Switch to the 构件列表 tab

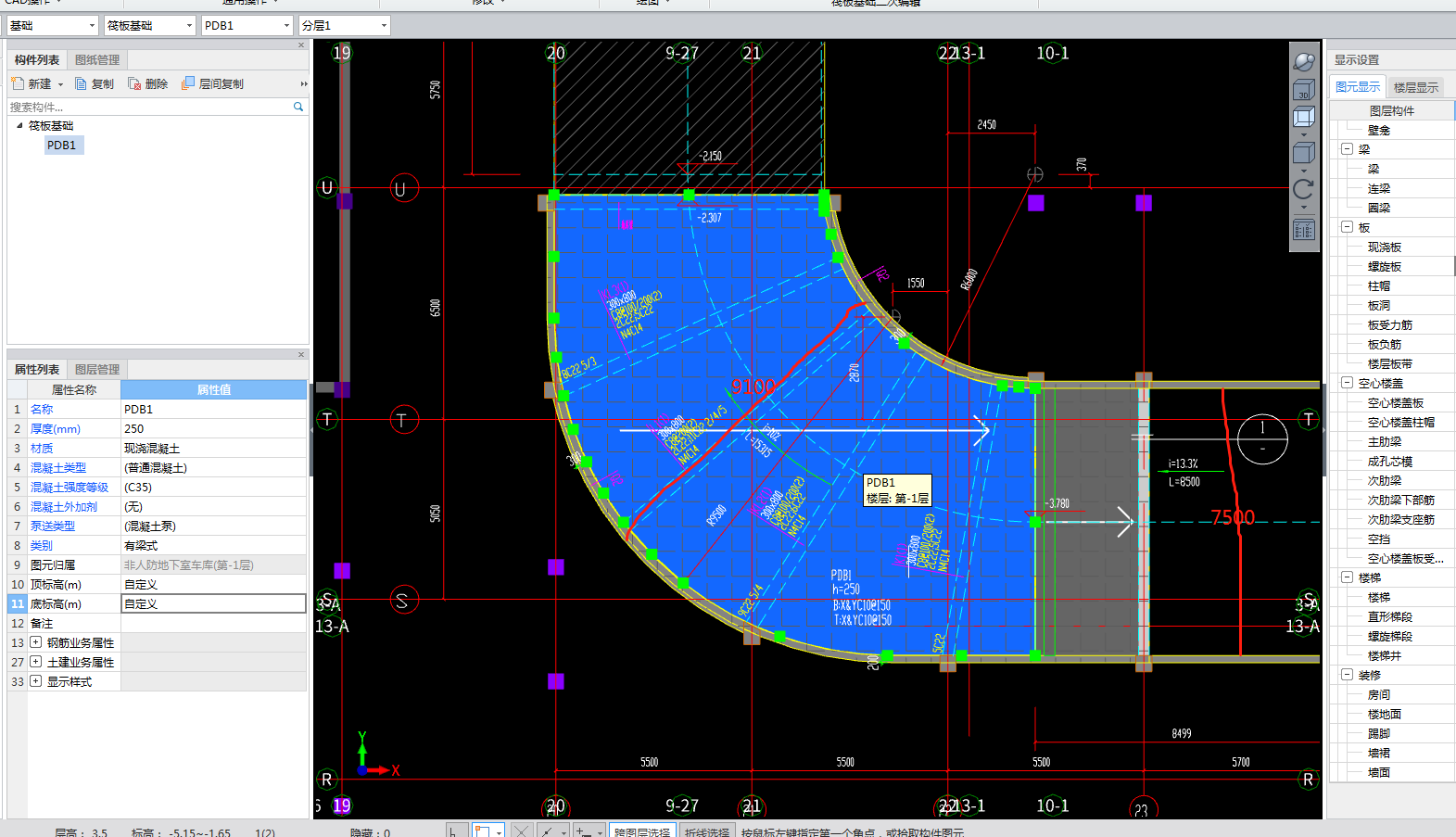[37, 59]
